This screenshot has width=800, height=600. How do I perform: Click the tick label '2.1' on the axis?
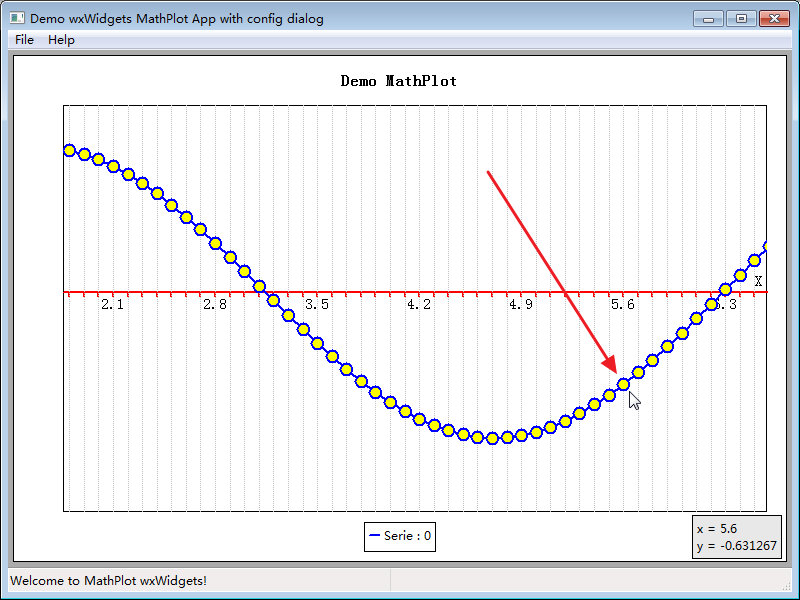click(111, 304)
